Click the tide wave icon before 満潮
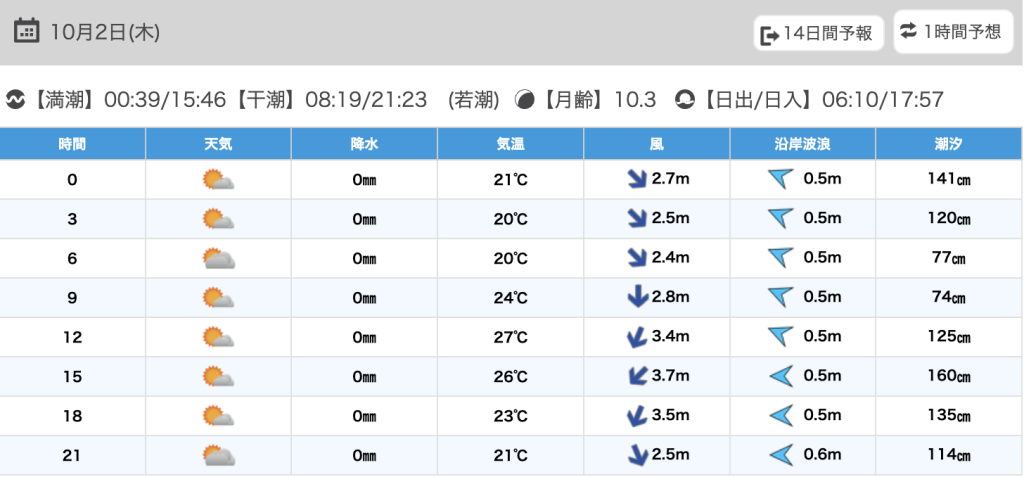 click(15, 99)
